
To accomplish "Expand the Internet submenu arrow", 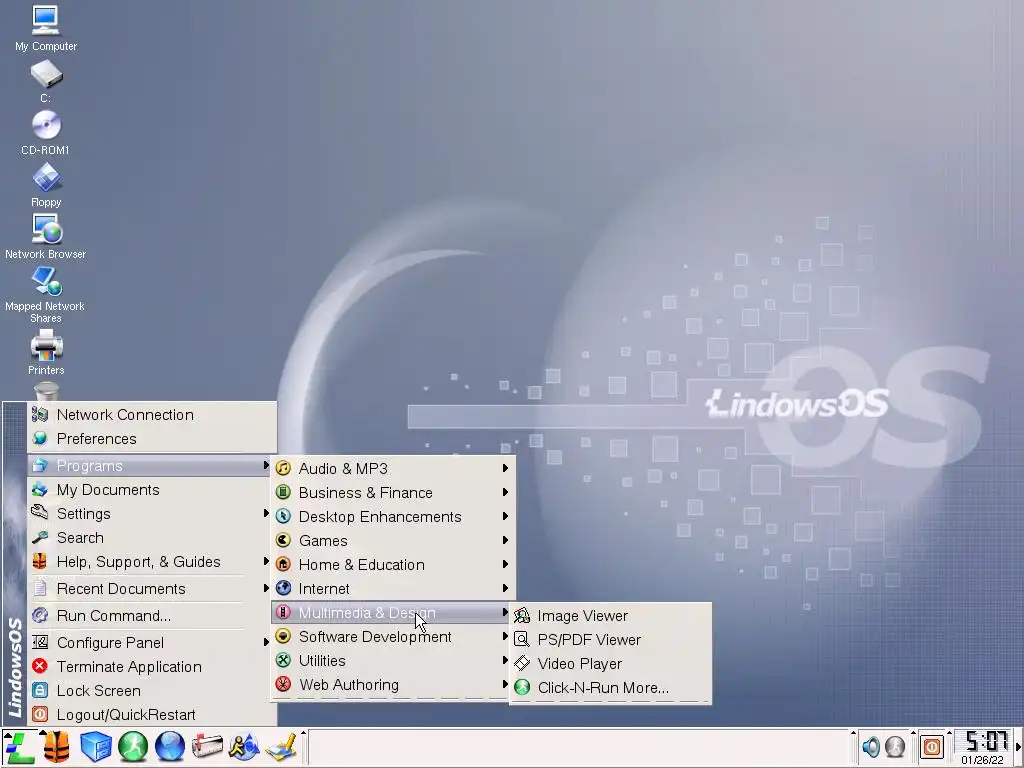I will point(505,588).
